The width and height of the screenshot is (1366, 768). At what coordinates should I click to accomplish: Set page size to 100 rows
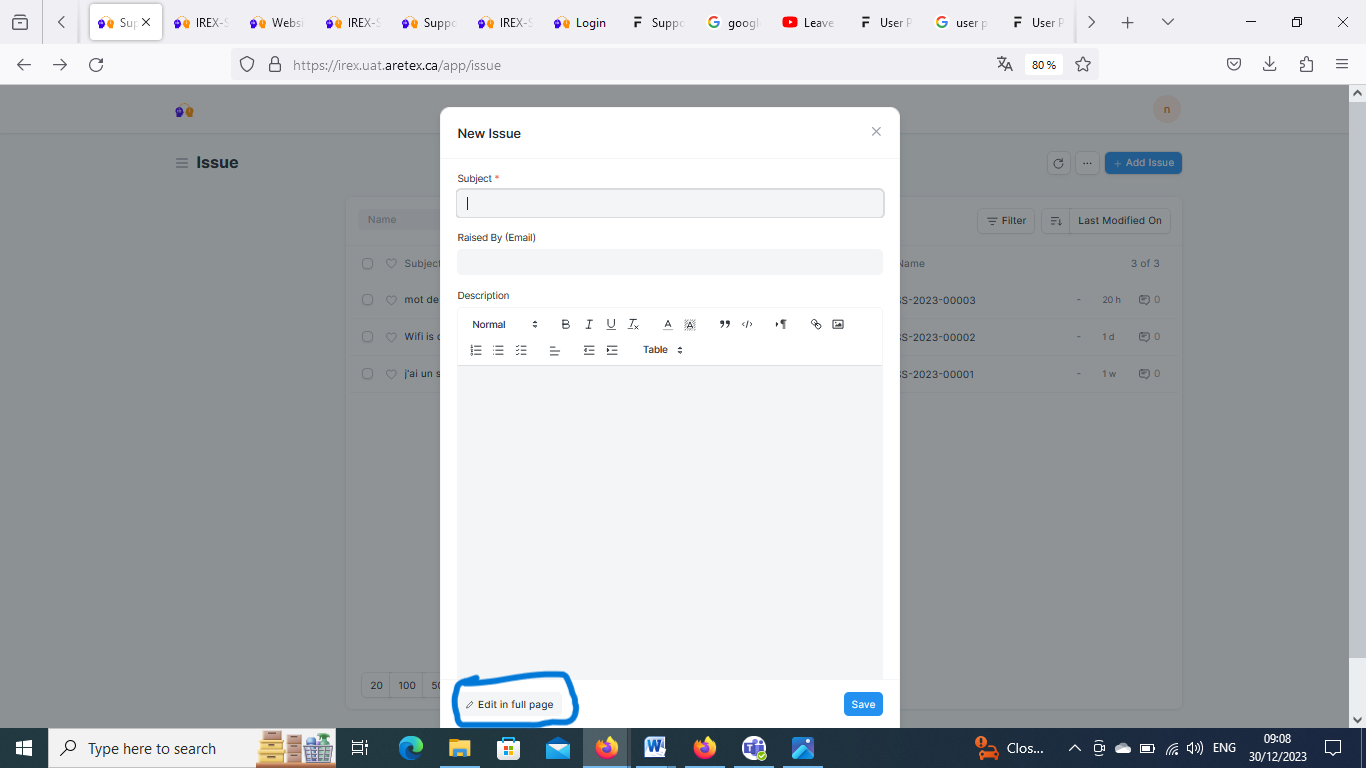pyautogui.click(x=407, y=686)
